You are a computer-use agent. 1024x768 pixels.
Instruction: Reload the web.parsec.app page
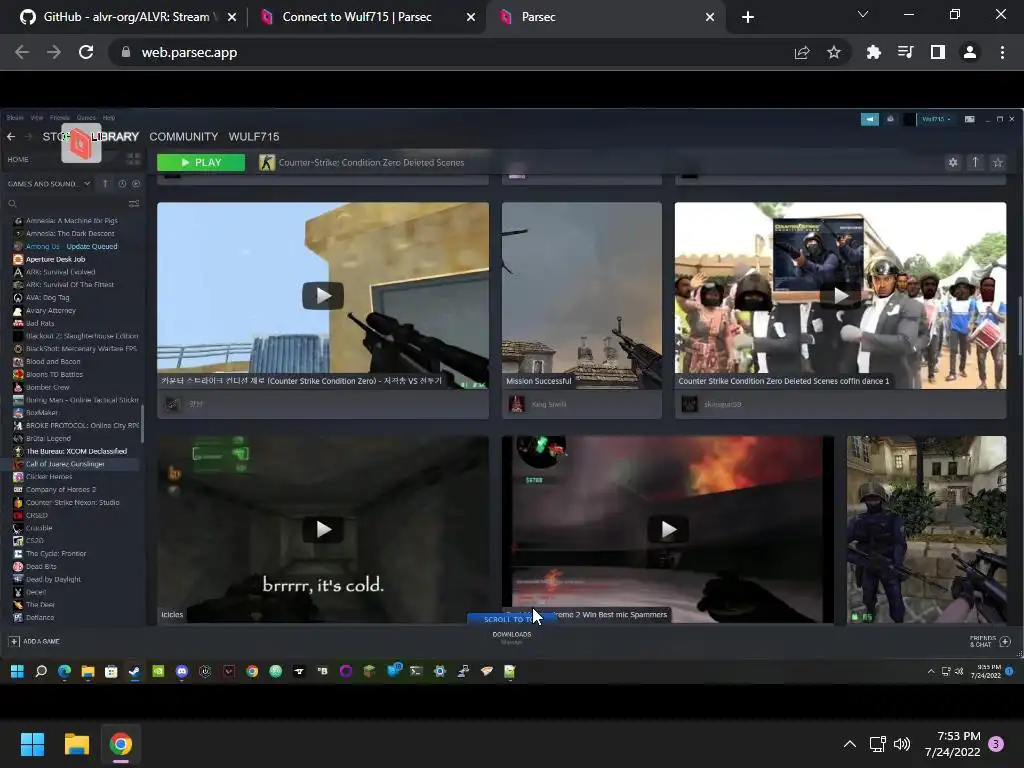[86, 52]
